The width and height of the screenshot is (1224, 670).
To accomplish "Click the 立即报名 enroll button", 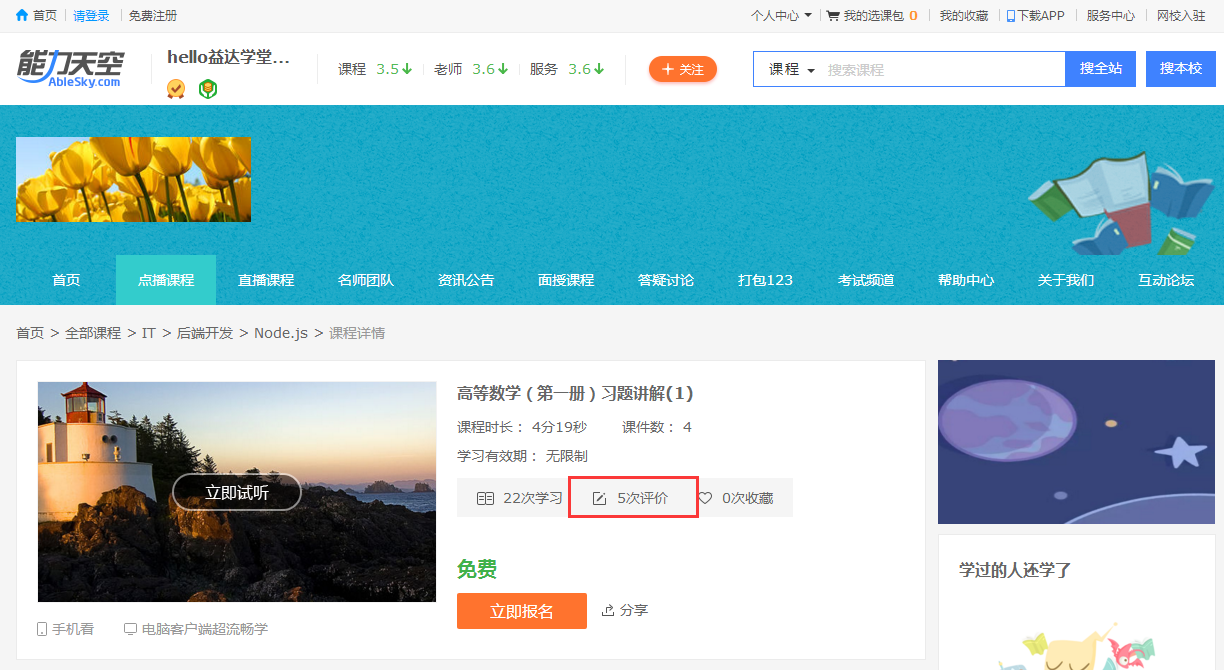I will 522,611.
